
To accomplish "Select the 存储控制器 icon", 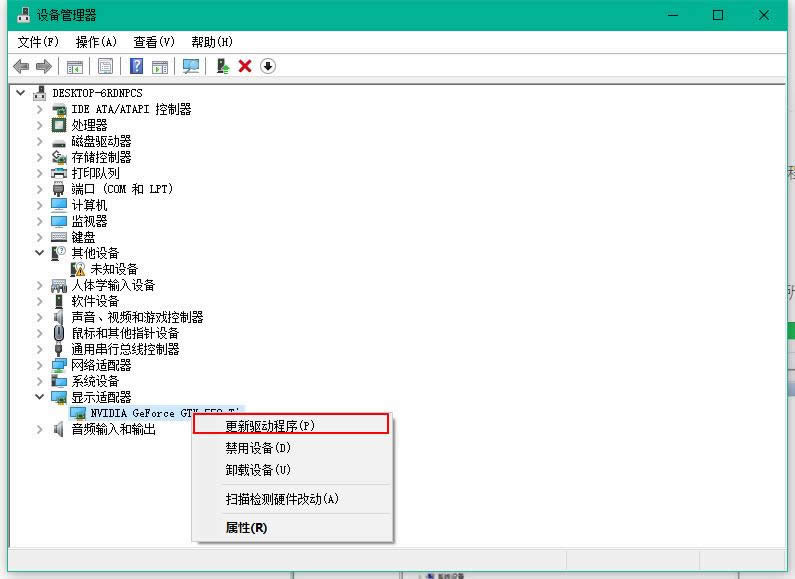I will pos(59,158).
